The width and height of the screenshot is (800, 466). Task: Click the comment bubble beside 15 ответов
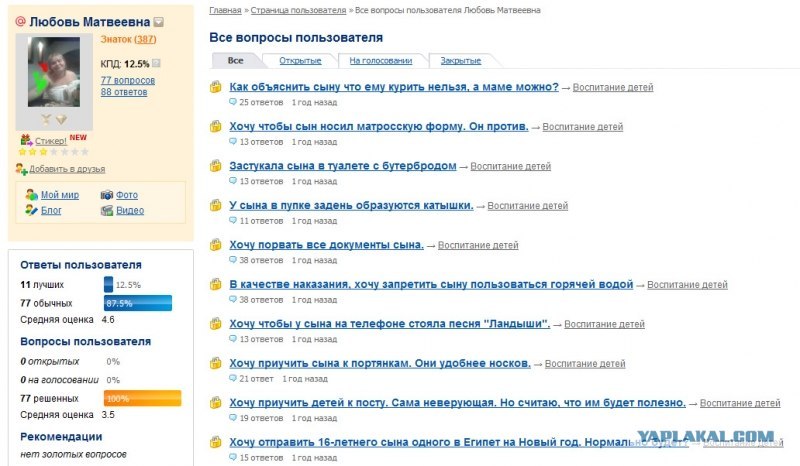tap(233, 457)
